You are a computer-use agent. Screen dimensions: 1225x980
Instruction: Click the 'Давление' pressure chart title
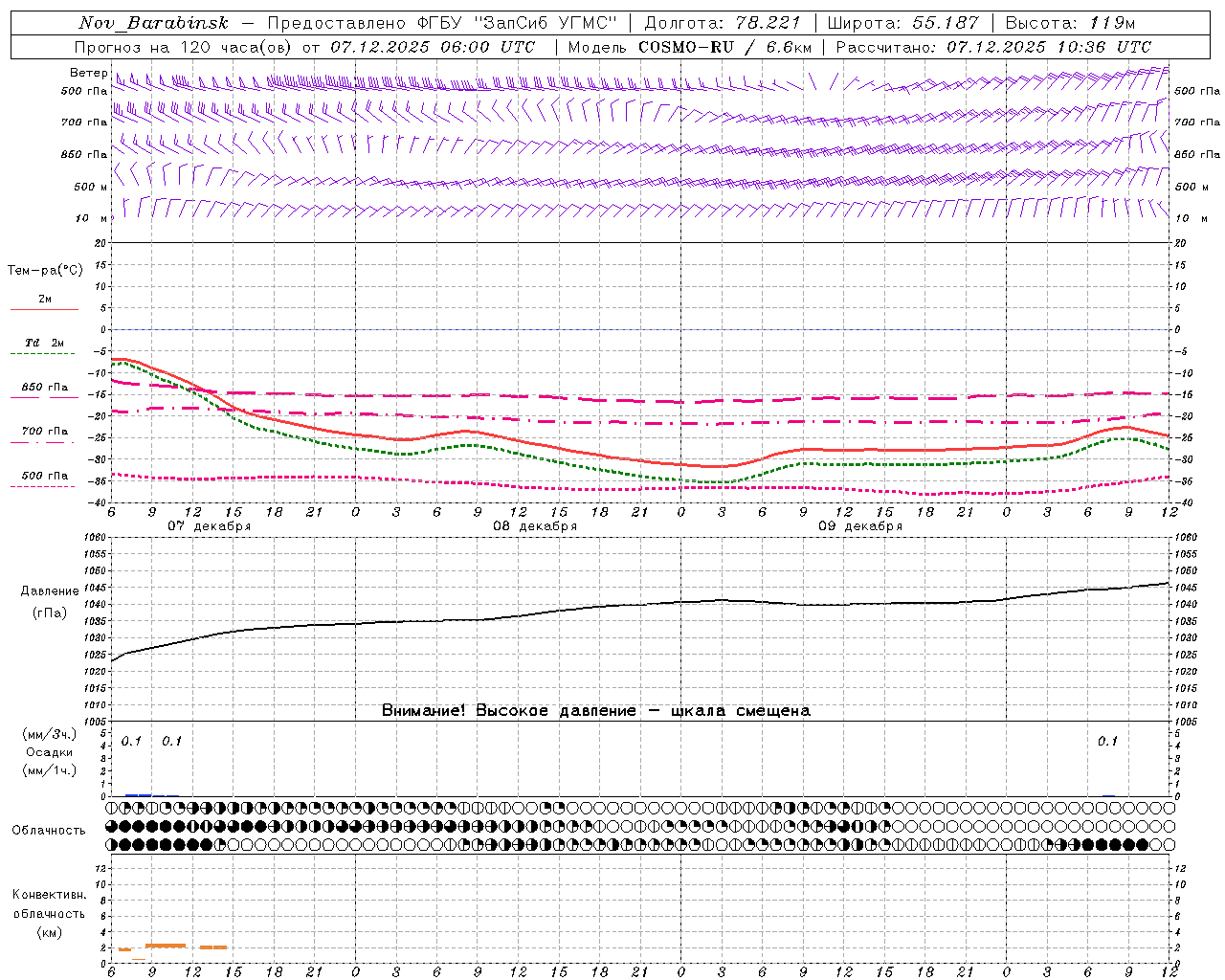tap(50, 591)
